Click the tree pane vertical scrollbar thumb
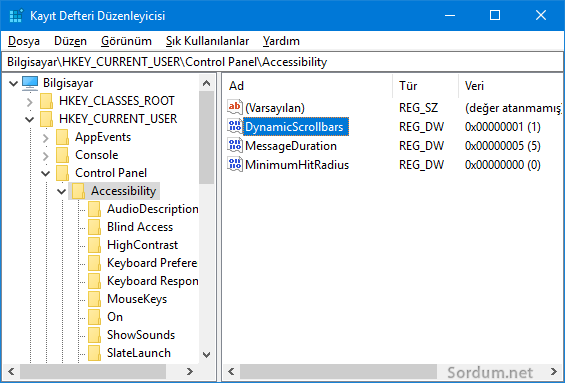This screenshot has height=383, width=565. click(206, 138)
